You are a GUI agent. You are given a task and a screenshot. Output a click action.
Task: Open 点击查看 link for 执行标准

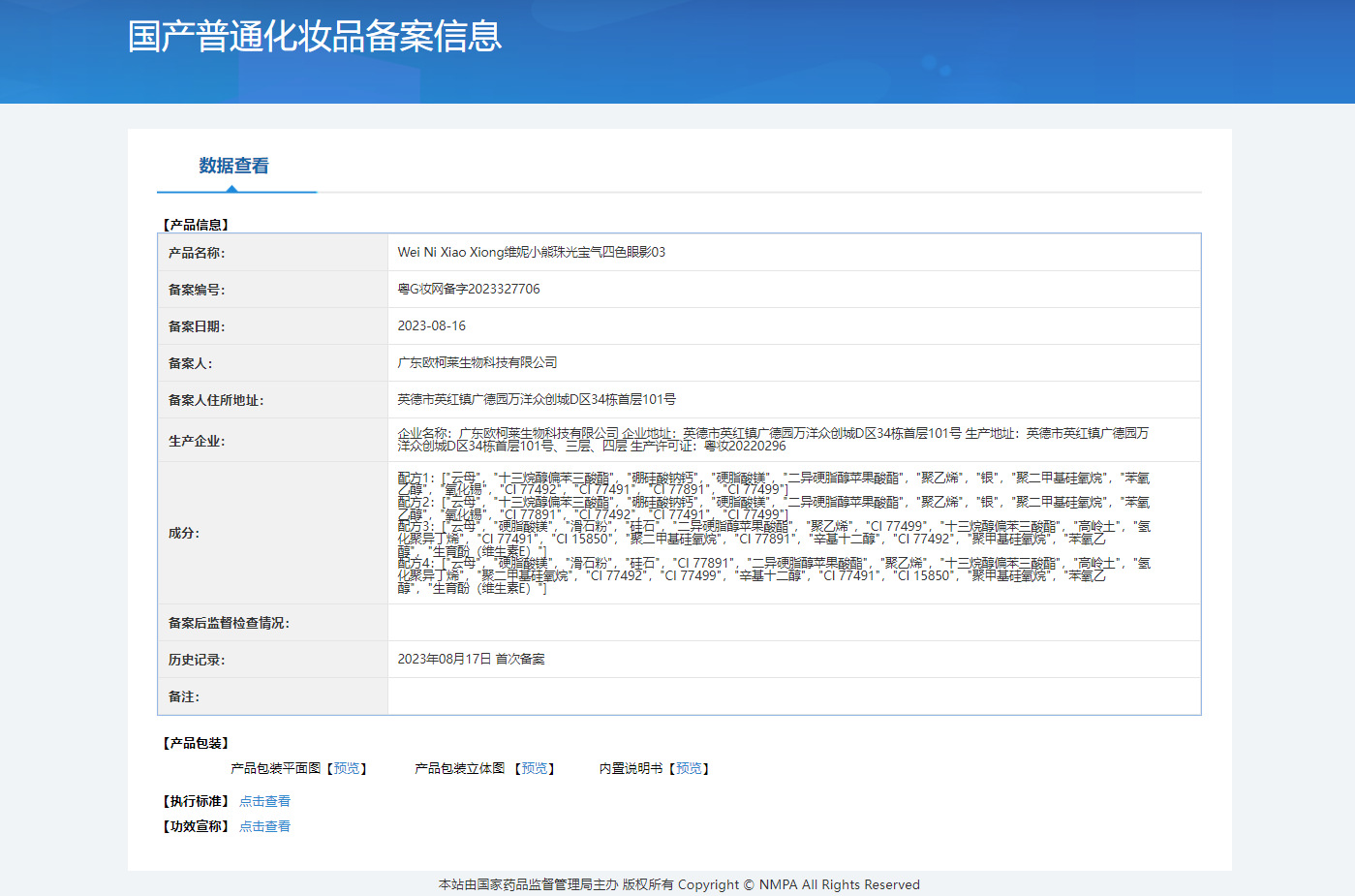264,801
